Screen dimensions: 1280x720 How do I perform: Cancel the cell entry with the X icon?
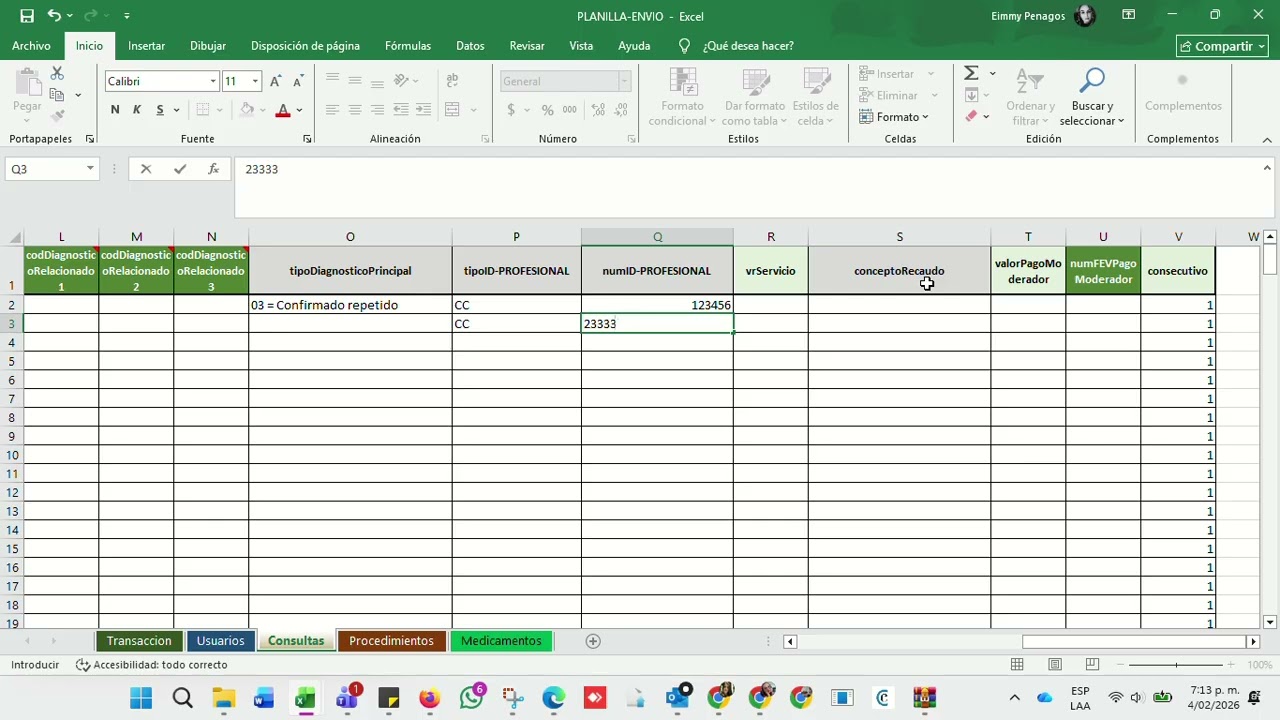[x=146, y=169]
